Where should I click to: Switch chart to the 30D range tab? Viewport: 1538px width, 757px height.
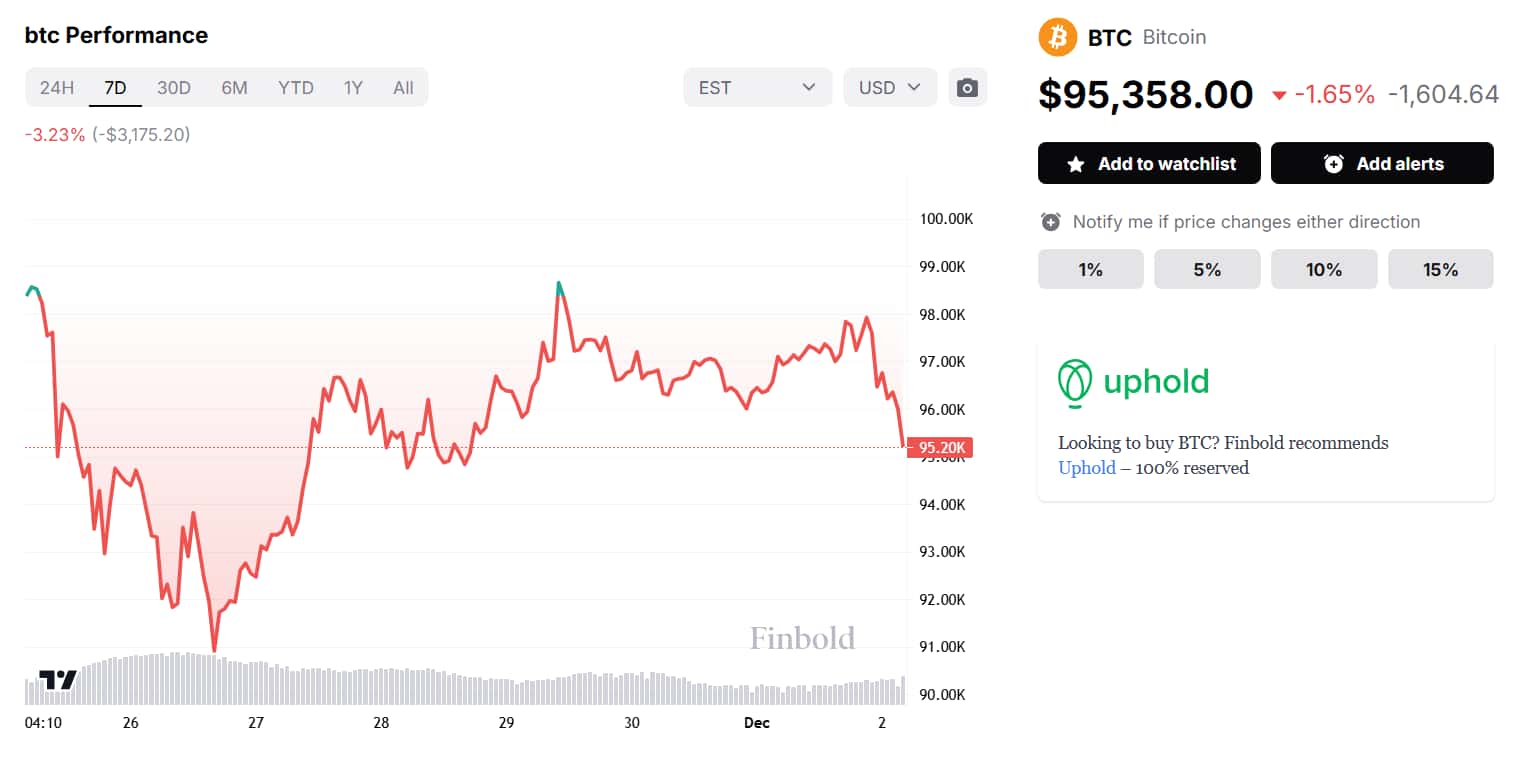174,87
